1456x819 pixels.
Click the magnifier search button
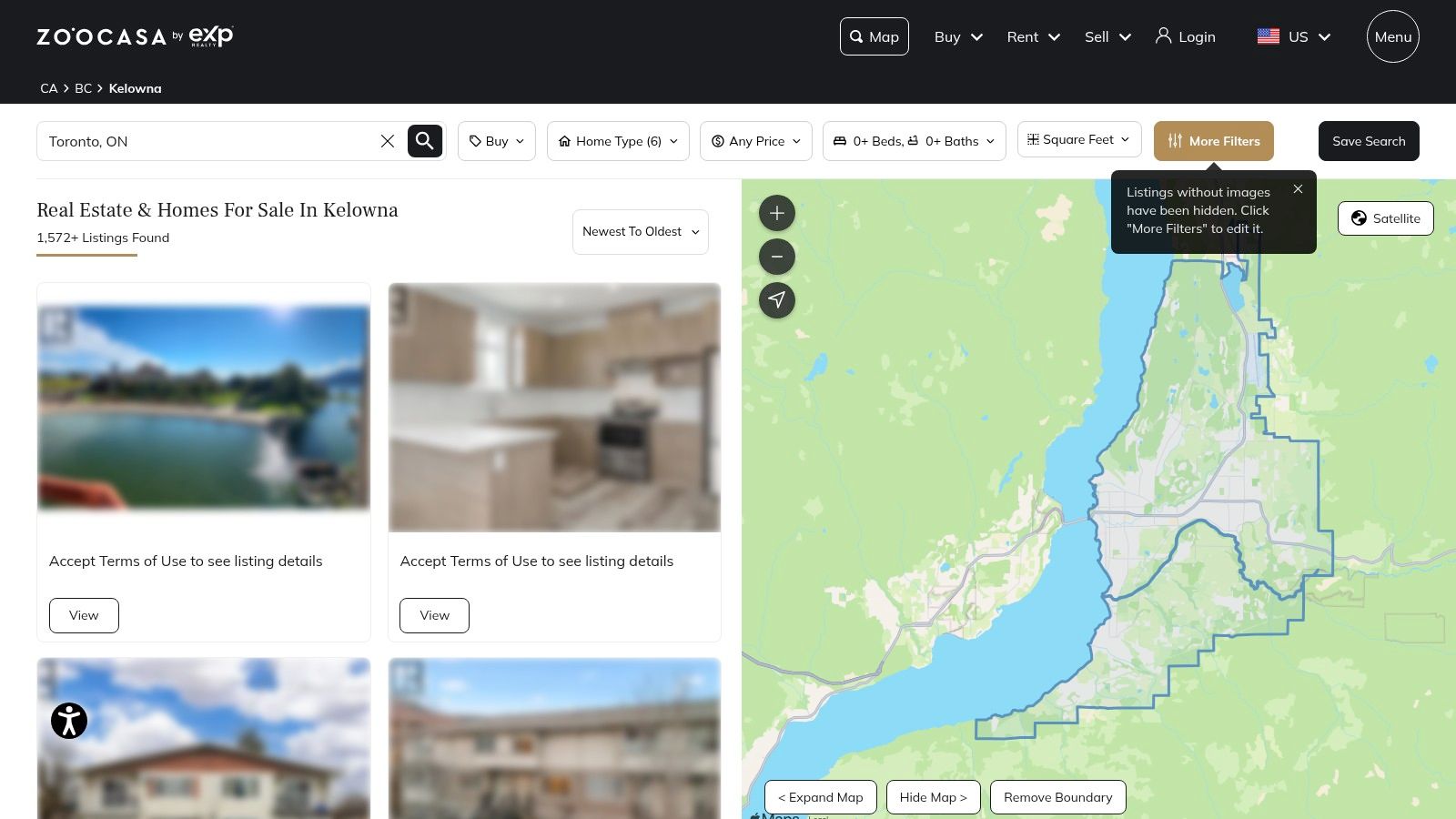pyautogui.click(x=424, y=141)
